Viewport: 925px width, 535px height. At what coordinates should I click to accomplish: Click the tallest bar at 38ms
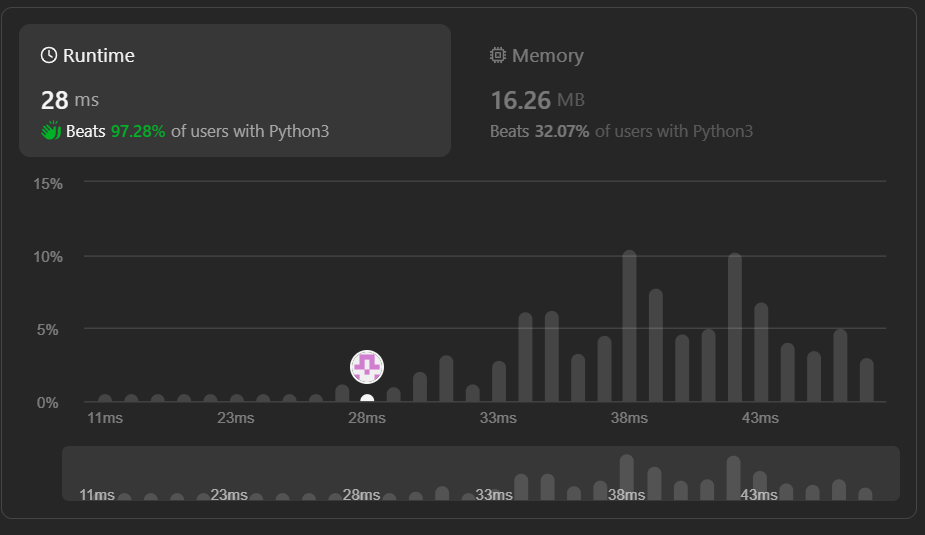pos(629,326)
